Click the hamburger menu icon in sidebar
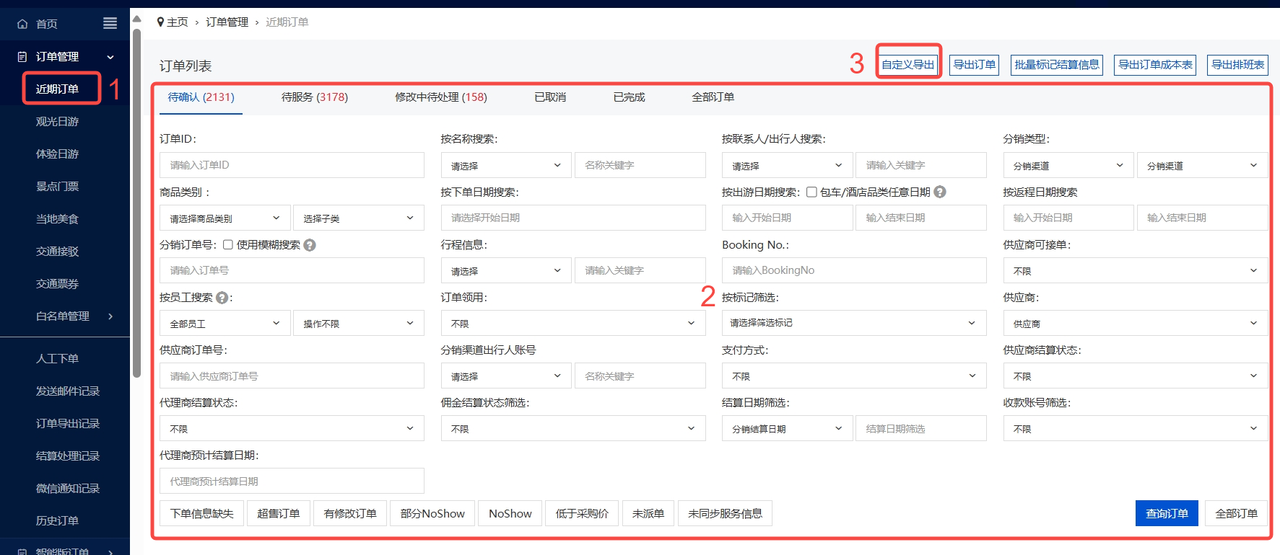 110,23
